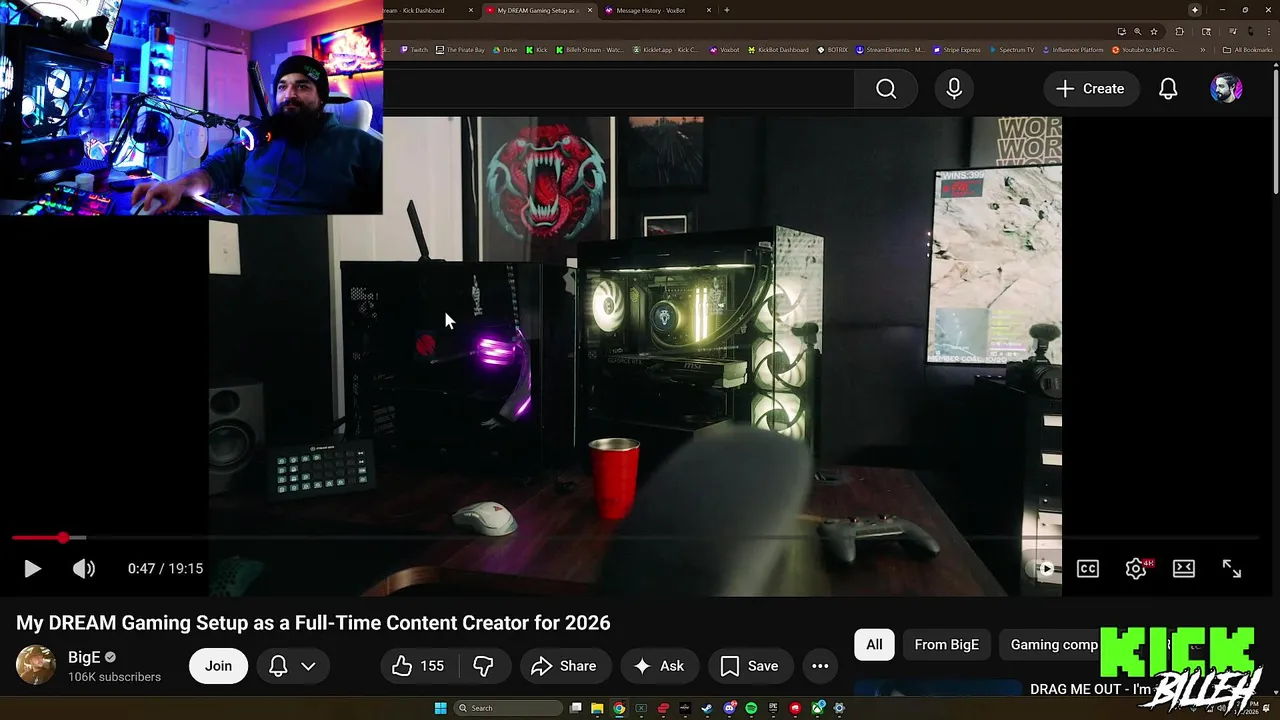Screen dimensions: 1280x720
Task: Open Steam from the taskbar
Action: [x=707, y=708]
